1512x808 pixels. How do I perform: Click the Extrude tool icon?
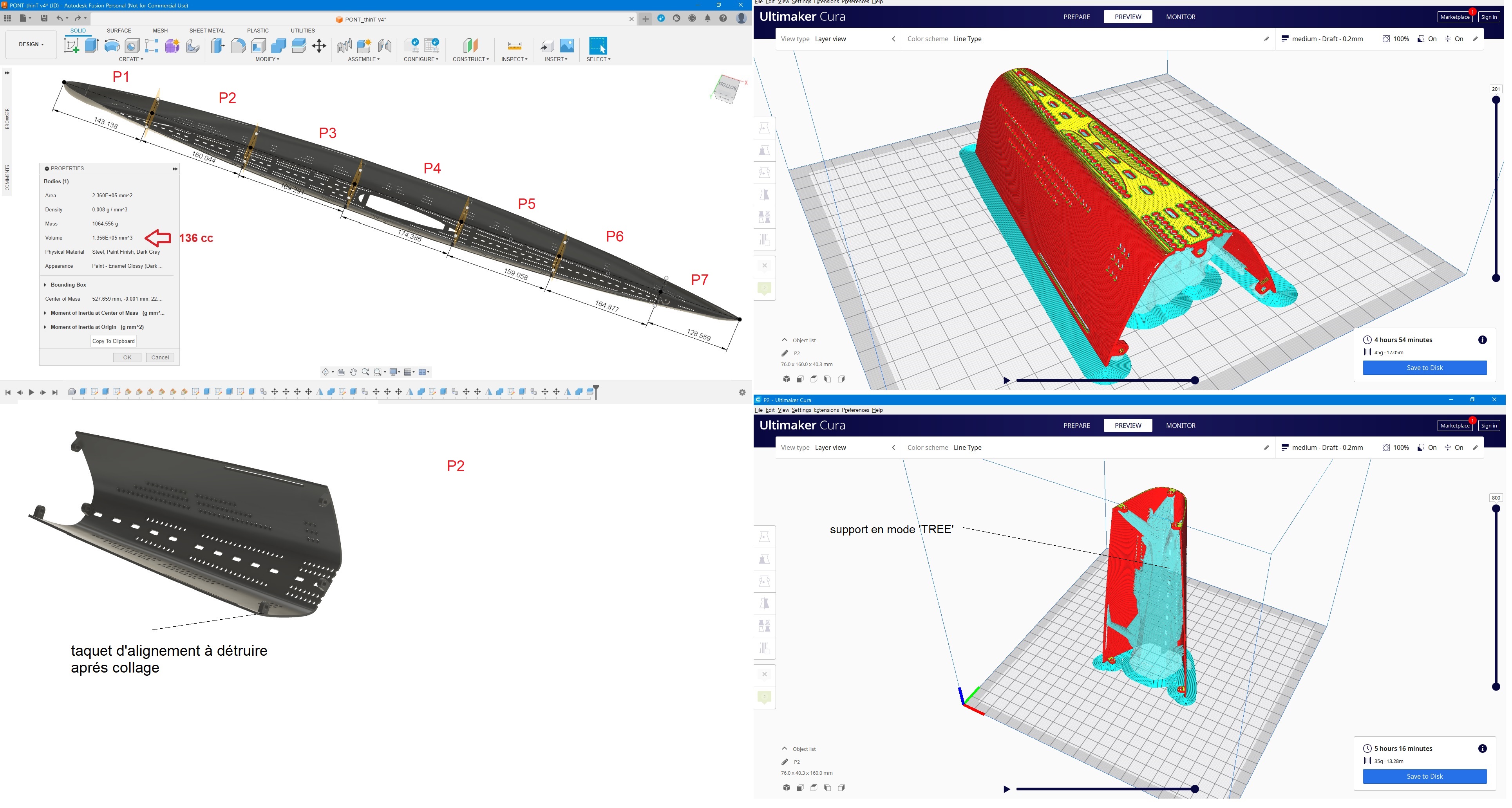[x=92, y=46]
